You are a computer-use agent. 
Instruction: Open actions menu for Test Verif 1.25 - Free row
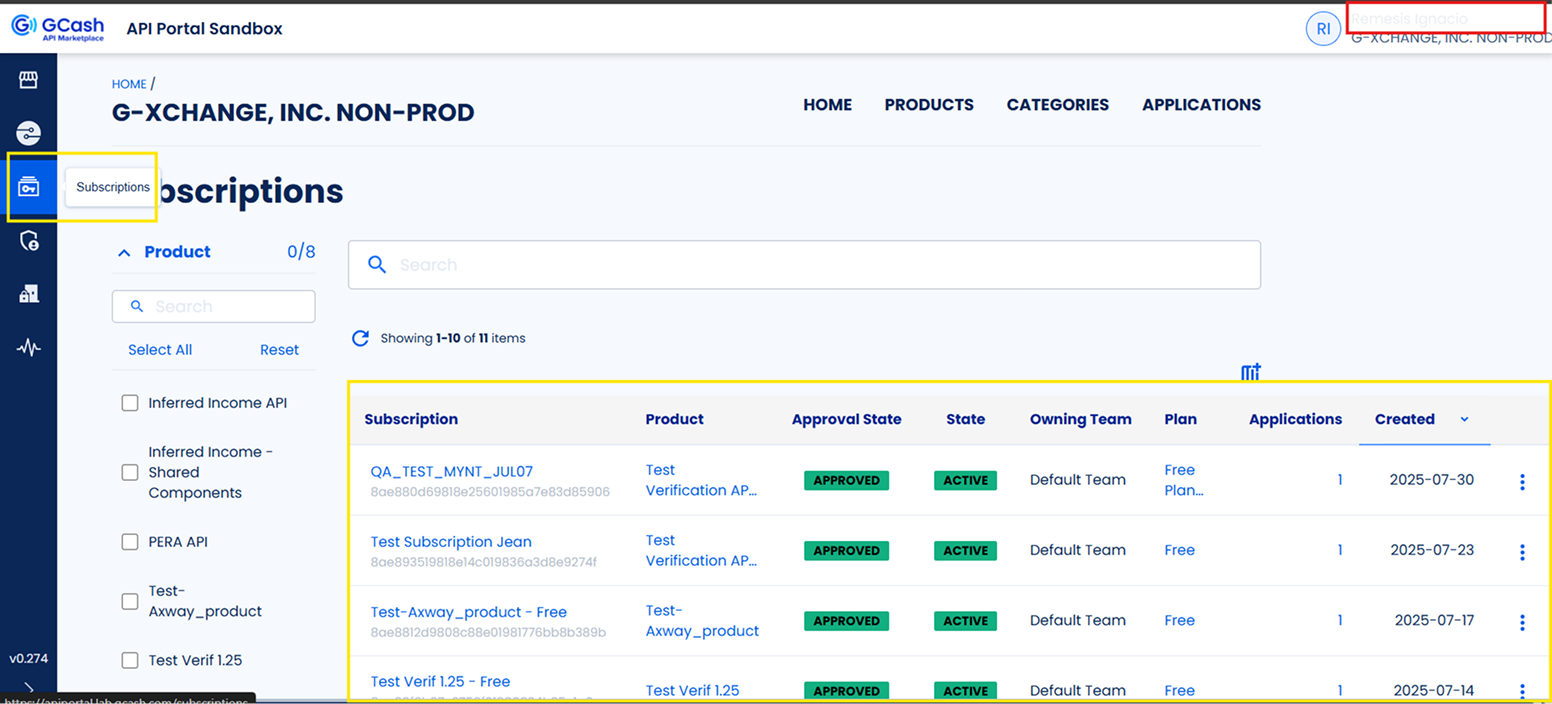pyautogui.click(x=1522, y=691)
